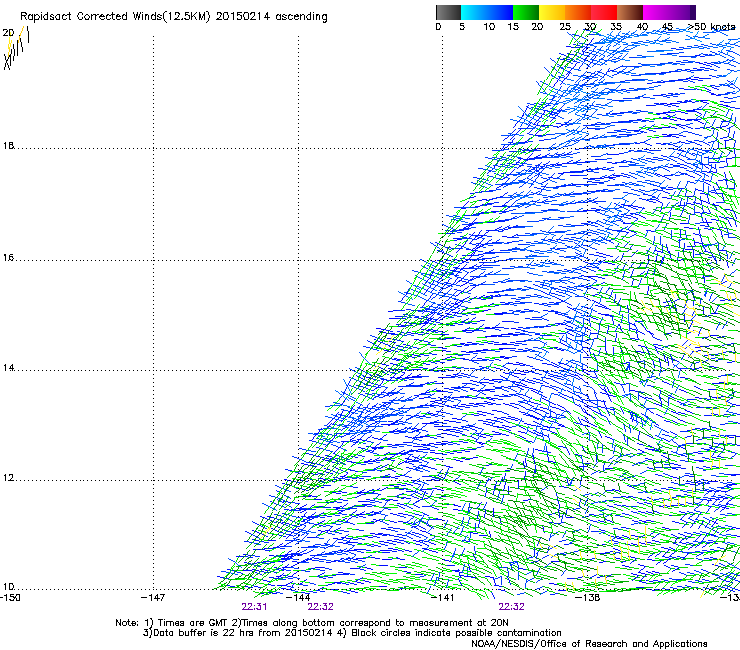740x650 pixels.
Task: Click the date '20150214' in the title
Action: pos(243,17)
